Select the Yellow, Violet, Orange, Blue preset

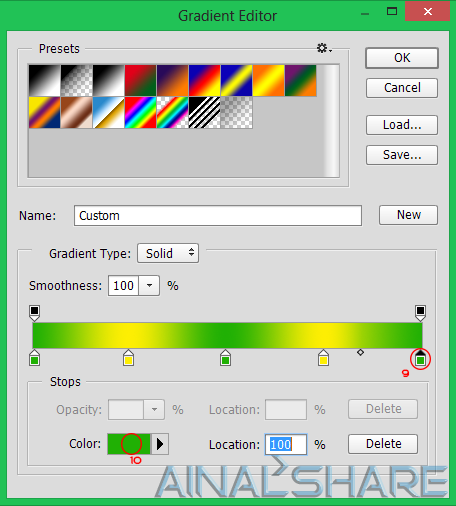coord(44,113)
